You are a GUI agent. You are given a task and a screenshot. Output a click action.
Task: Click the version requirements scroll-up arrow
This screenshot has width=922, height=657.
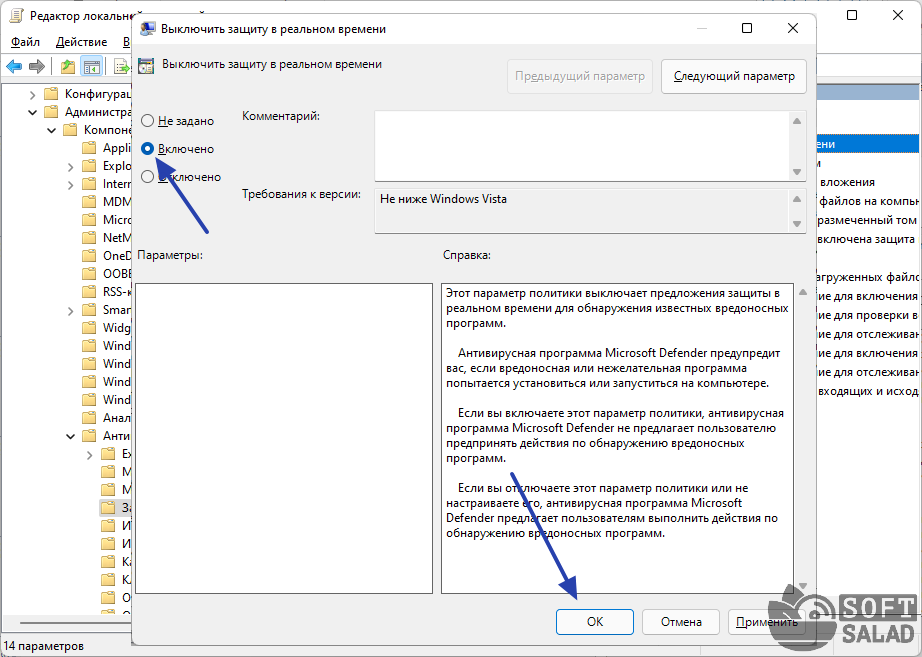click(x=797, y=199)
